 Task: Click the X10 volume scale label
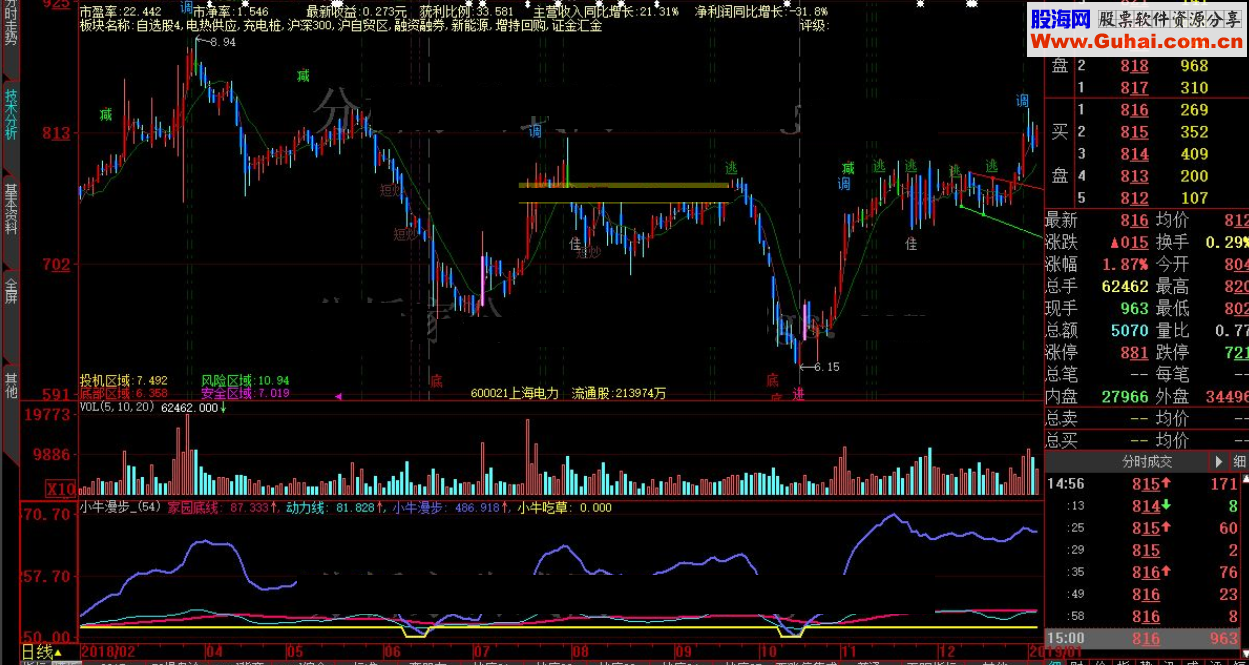(x=60, y=489)
